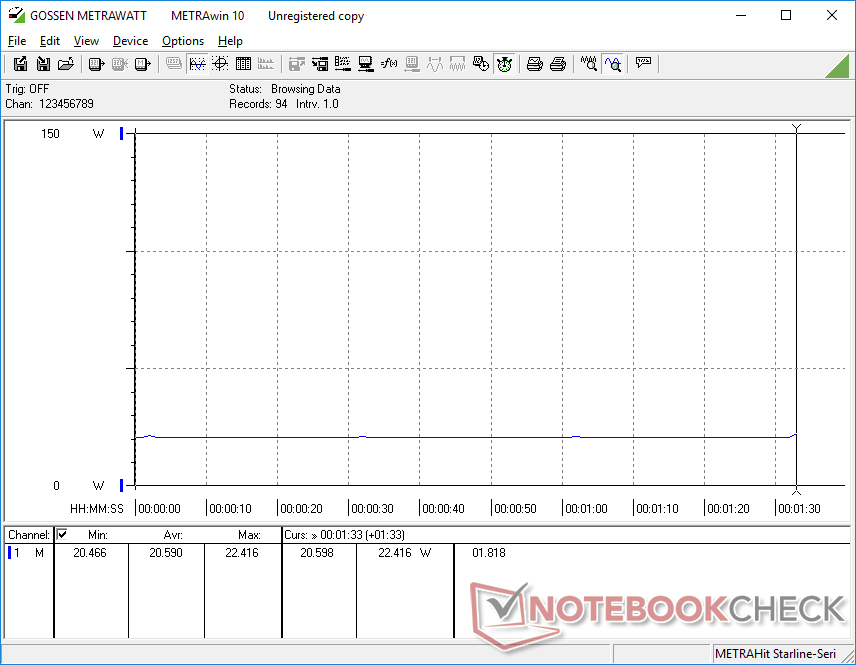Image resolution: width=856 pixels, height=665 pixels.
Task: Click the 00:00:30 time axis label
Action: point(372,509)
